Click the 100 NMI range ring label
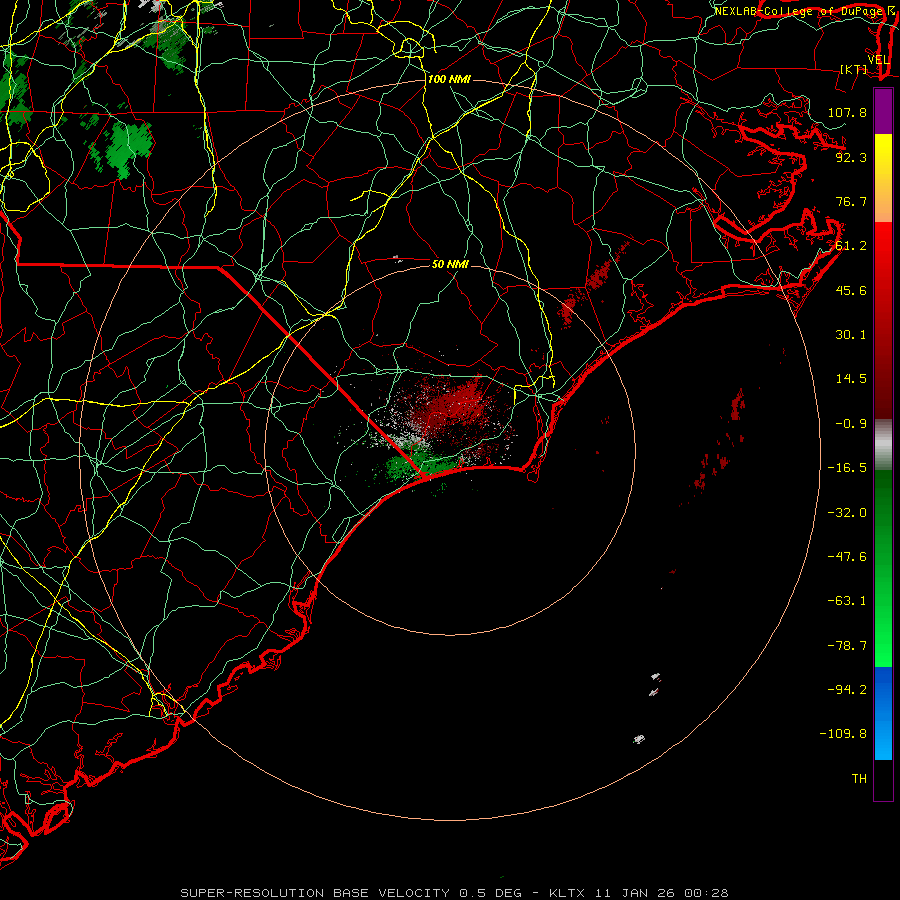 pyautogui.click(x=449, y=79)
